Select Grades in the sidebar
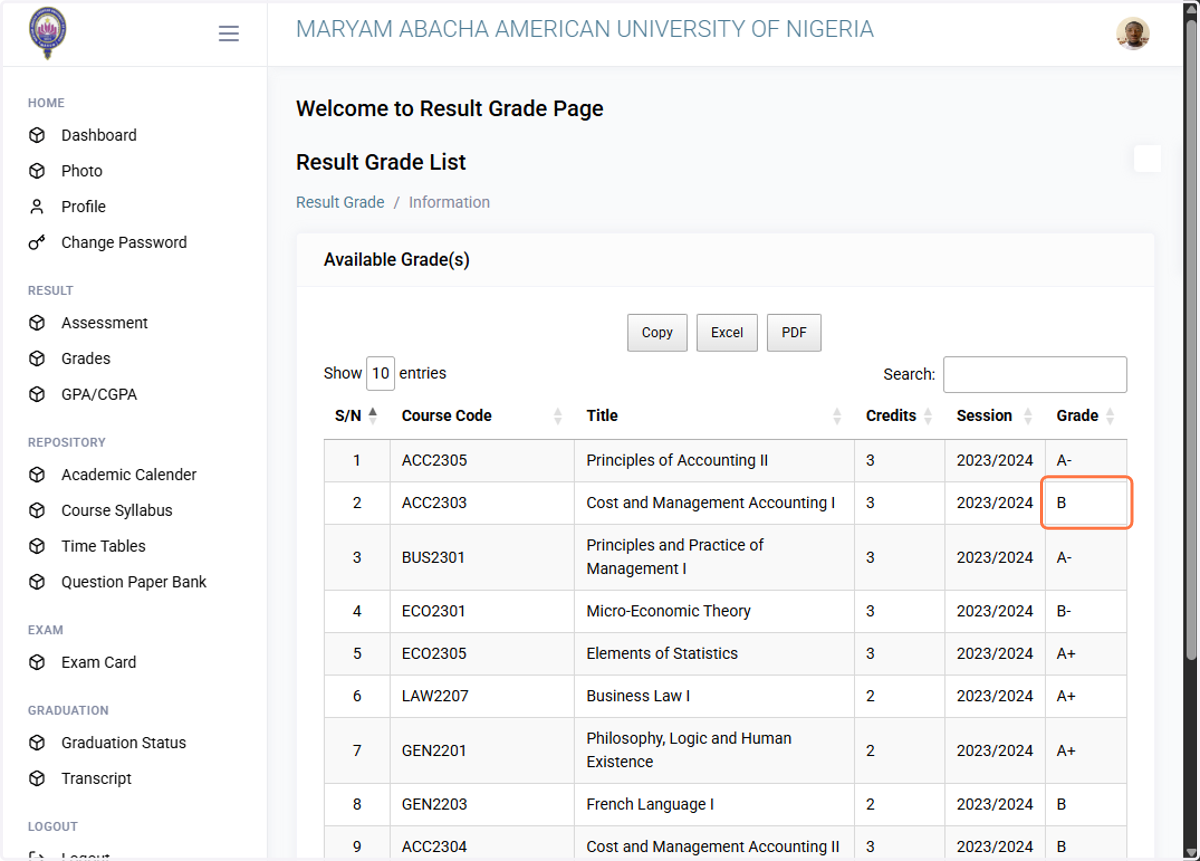Viewport: 1200px width, 861px height. [86, 359]
